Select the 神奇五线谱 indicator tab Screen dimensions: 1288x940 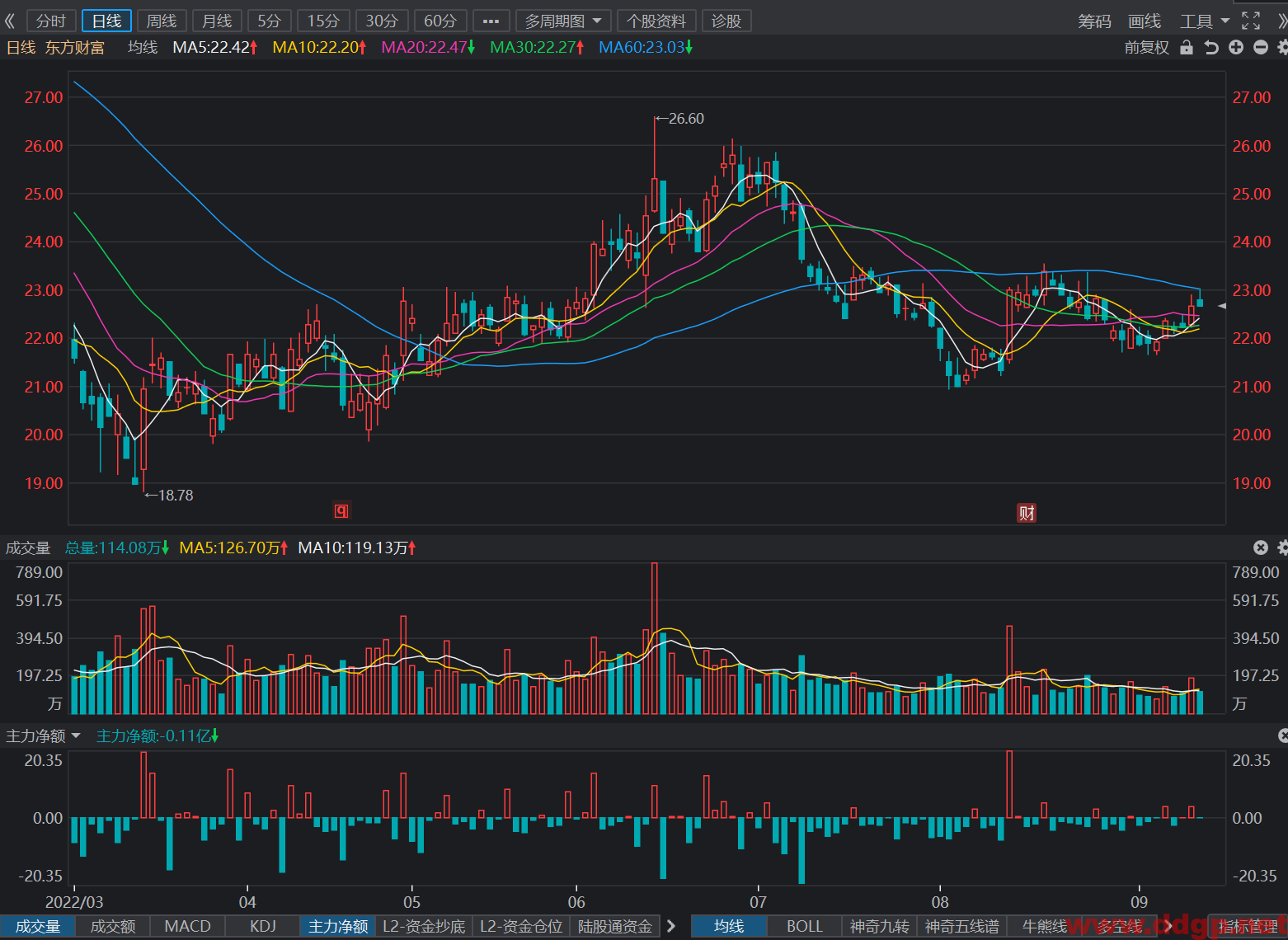pos(962,927)
